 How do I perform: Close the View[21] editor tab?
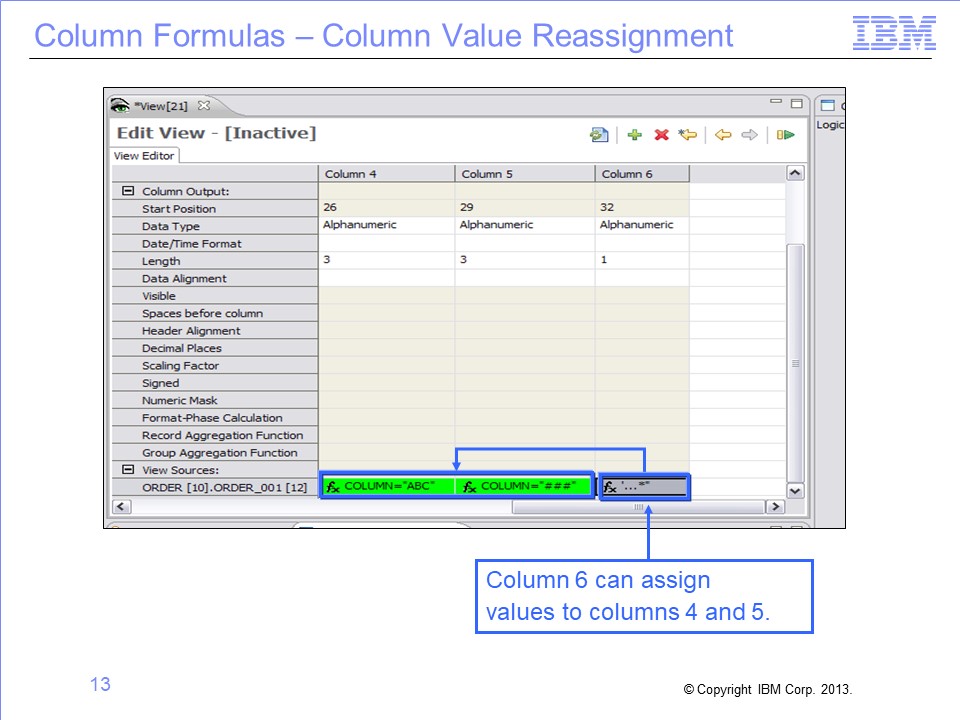[x=204, y=105]
